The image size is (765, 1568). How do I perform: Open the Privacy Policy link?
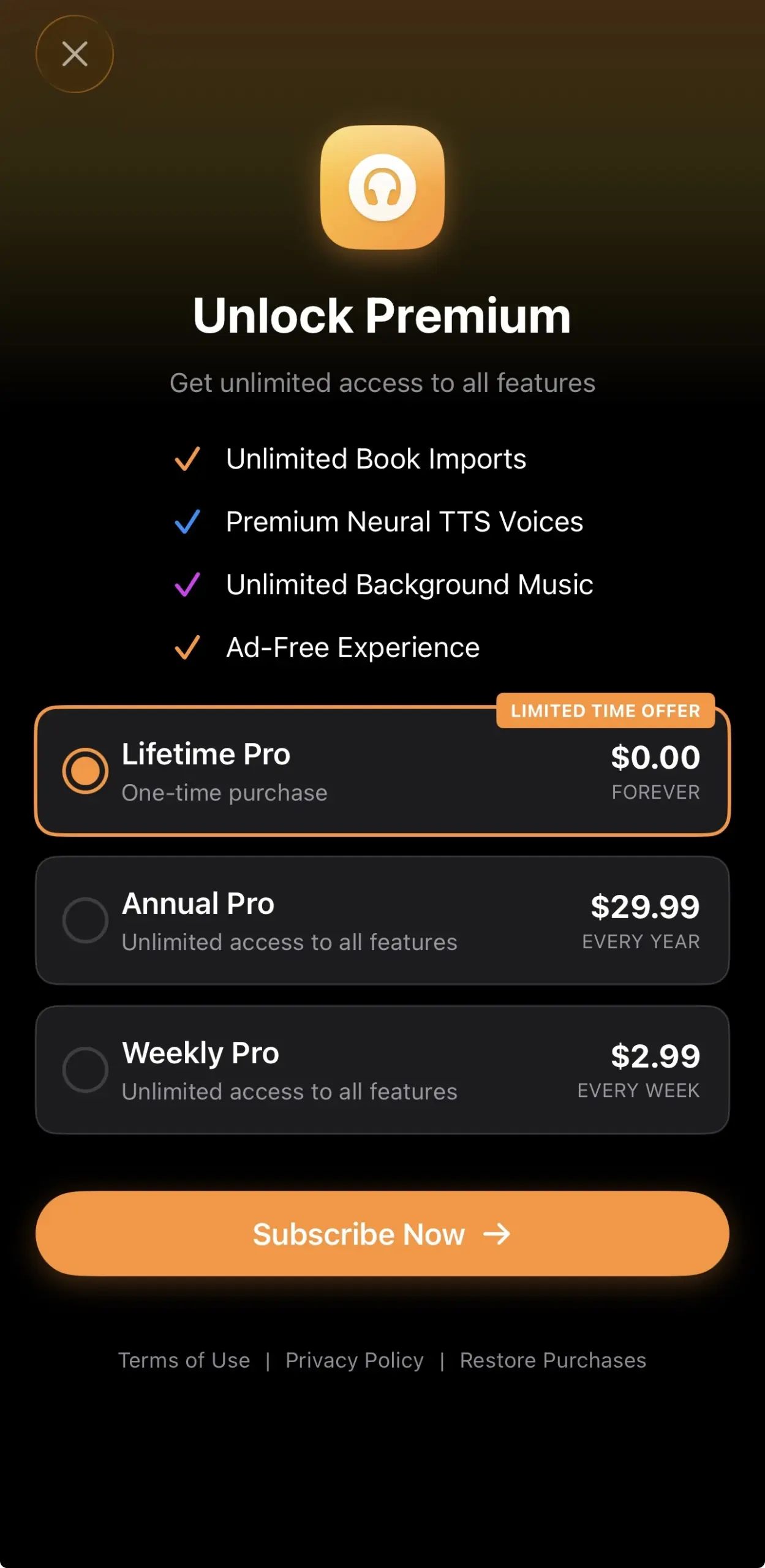(x=355, y=1360)
